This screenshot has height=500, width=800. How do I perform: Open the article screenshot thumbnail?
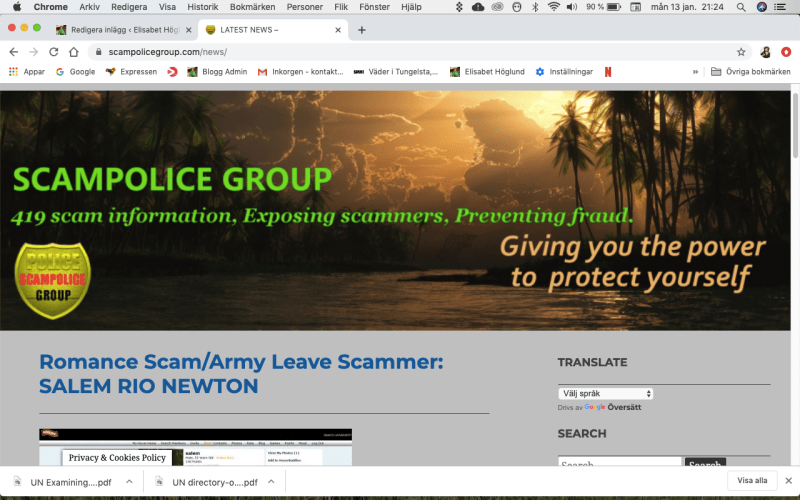pyautogui.click(x=195, y=447)
